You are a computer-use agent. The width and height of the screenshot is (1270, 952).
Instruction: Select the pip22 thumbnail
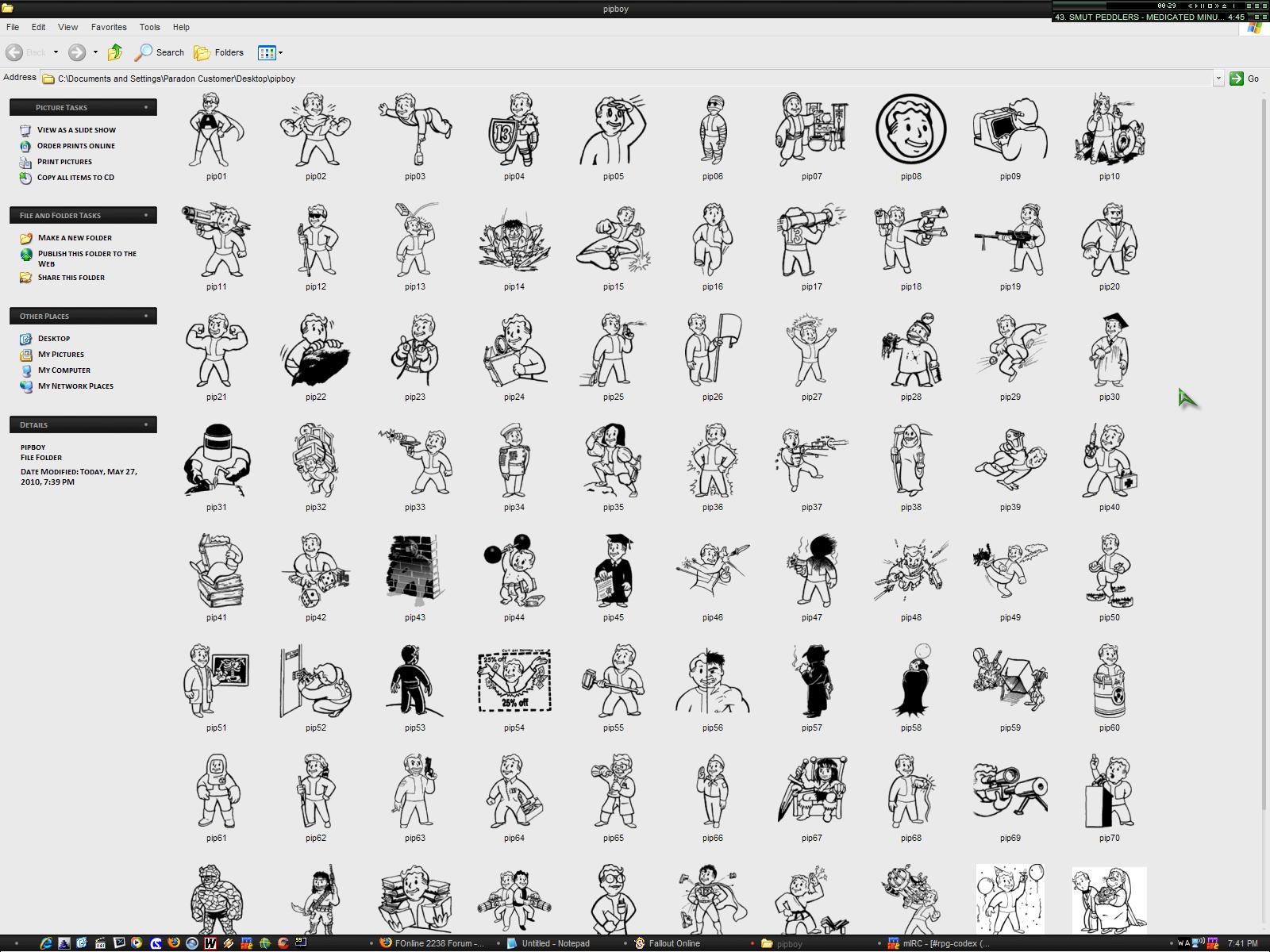point(316,350)
